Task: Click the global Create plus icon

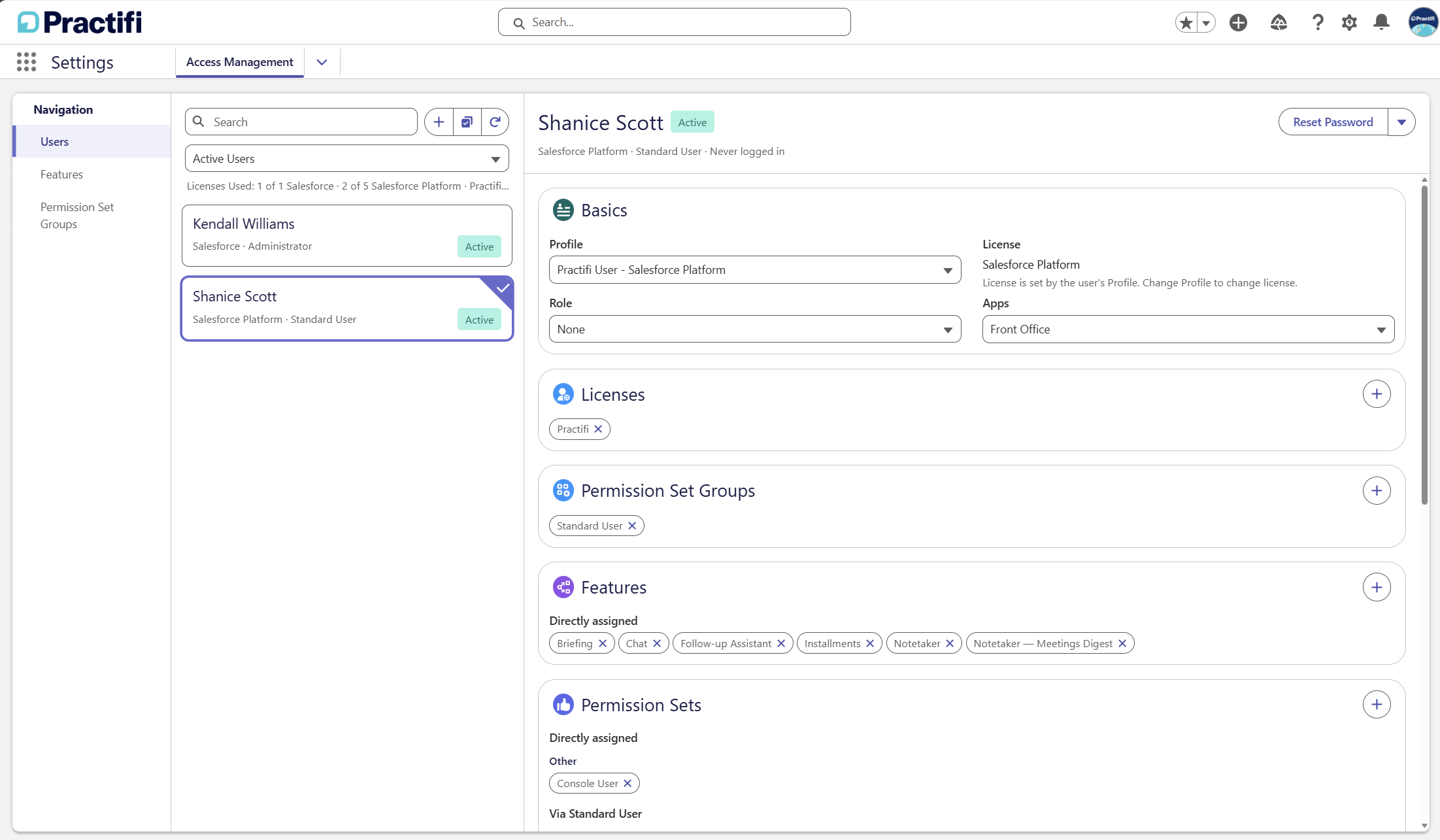Action: pyautogui.click(x=1238, y=23)
